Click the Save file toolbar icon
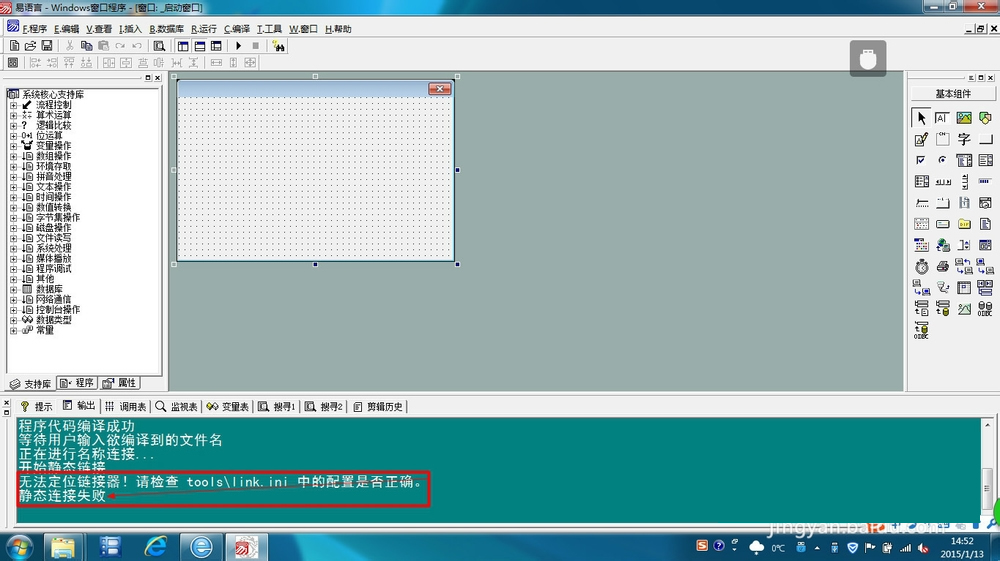This screenshot has height=561, width=1000. tap(47, 46)
